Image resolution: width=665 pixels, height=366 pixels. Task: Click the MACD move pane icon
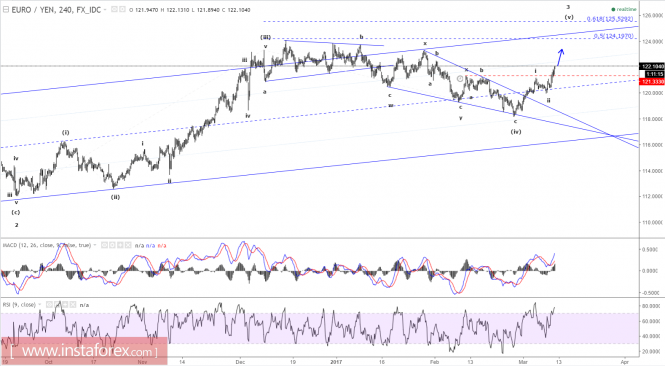tap(120, 245)
